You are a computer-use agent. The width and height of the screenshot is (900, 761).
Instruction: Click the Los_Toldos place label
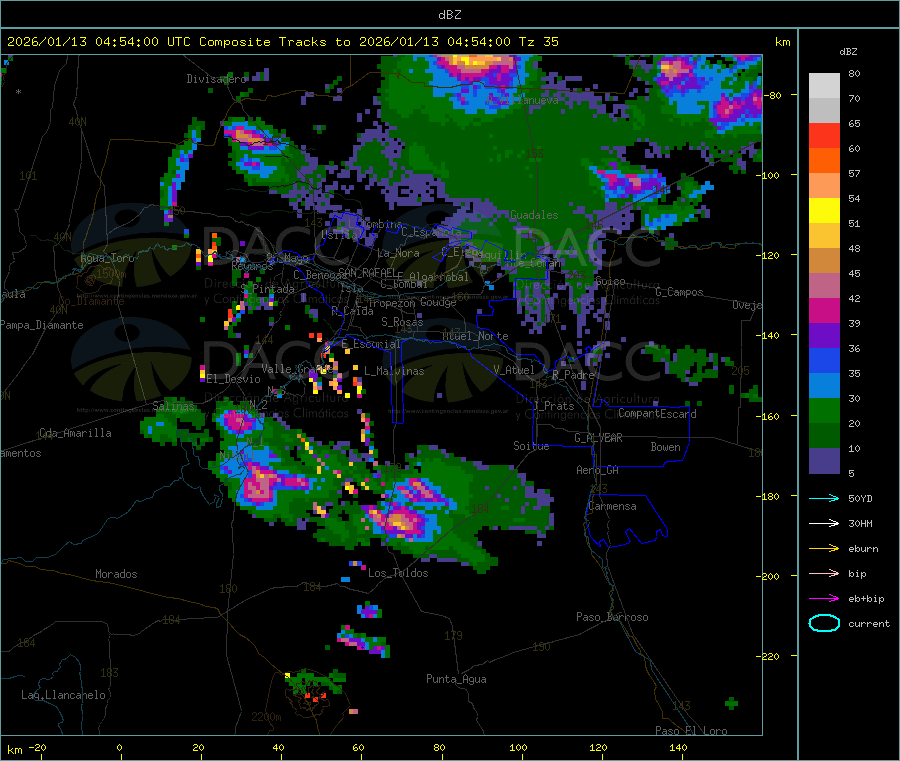[398, 573]
